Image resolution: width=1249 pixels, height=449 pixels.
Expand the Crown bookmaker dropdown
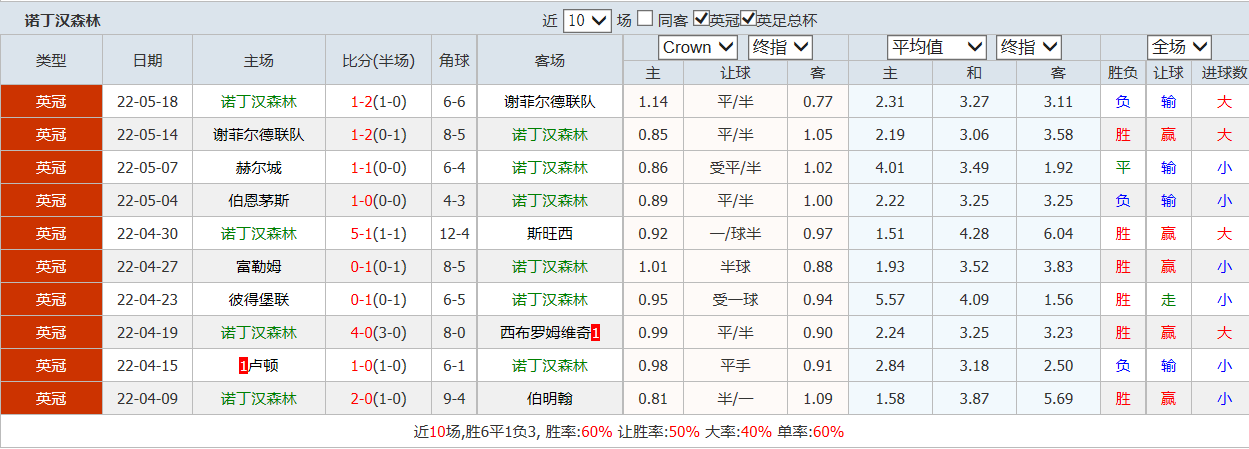697,47
